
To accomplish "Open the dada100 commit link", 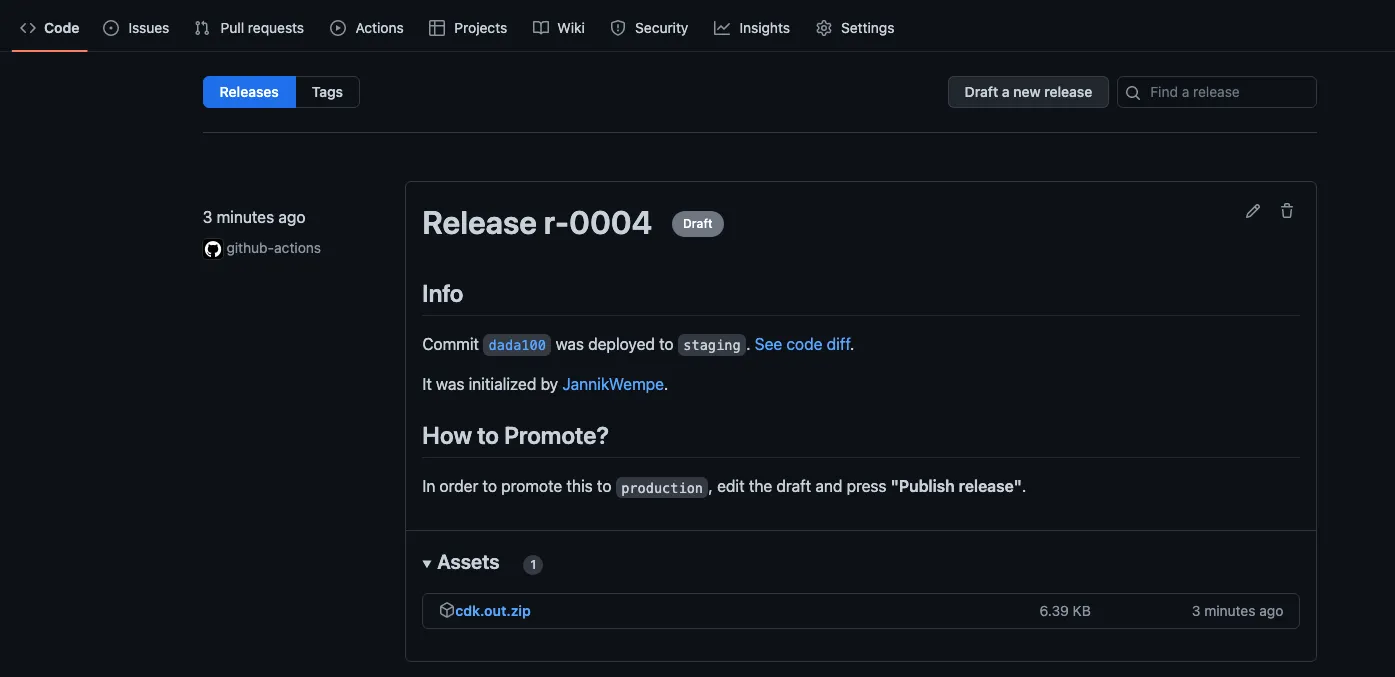I will tap(517, 345).
